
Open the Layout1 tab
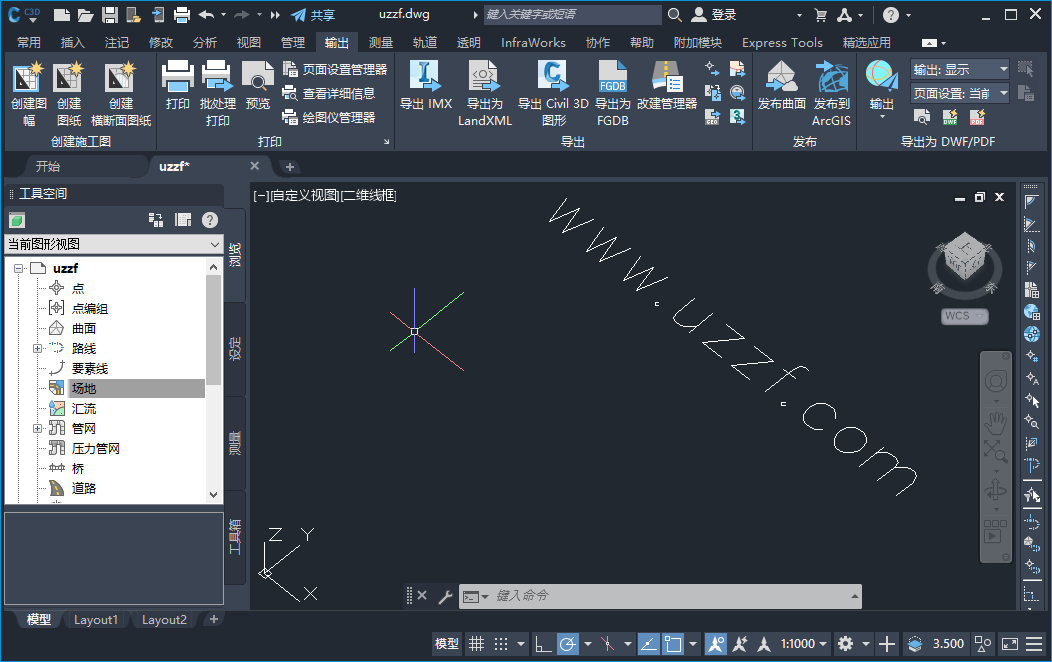tap(95, 619)
